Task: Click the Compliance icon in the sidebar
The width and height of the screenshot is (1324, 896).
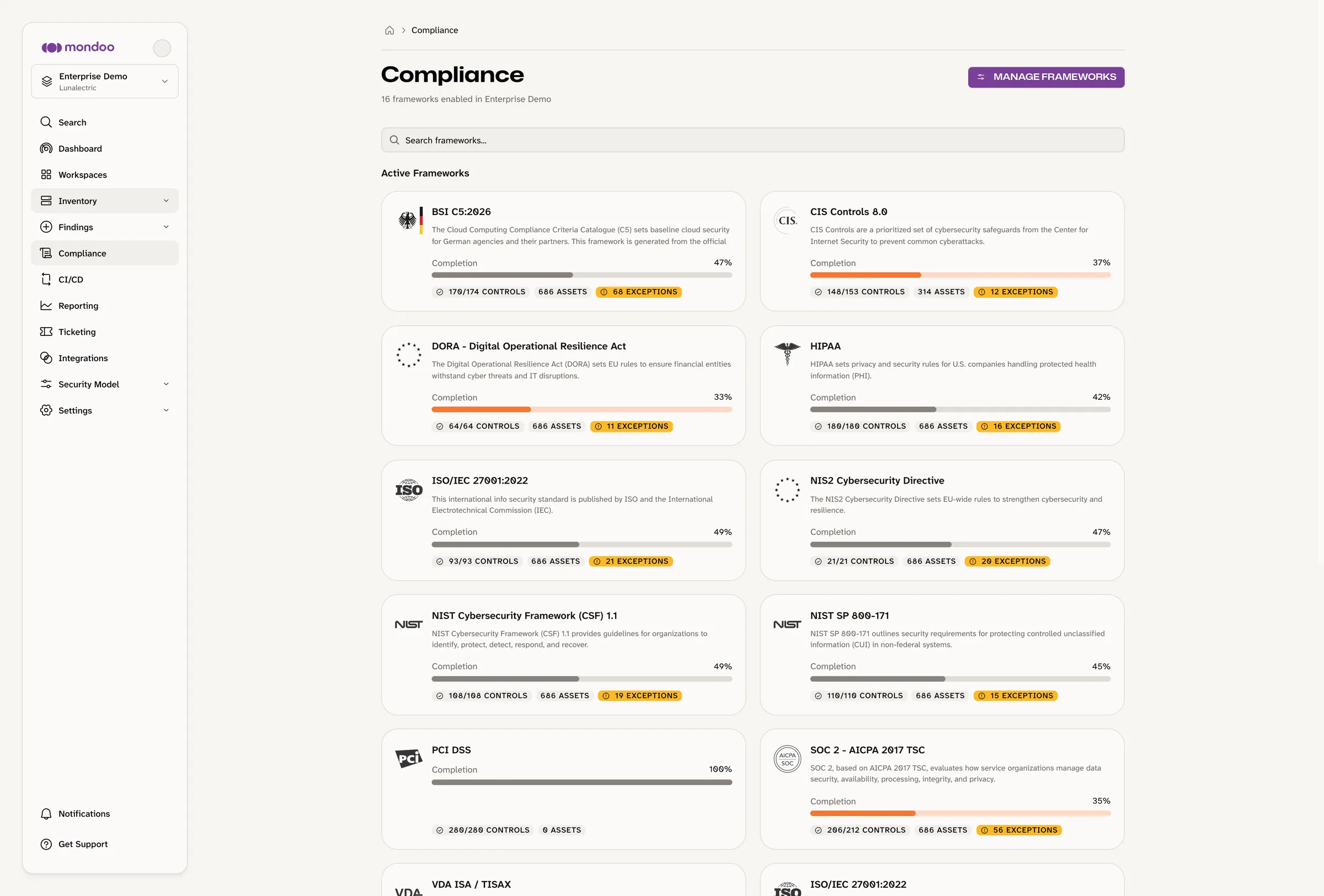Action: pos(46,253)
